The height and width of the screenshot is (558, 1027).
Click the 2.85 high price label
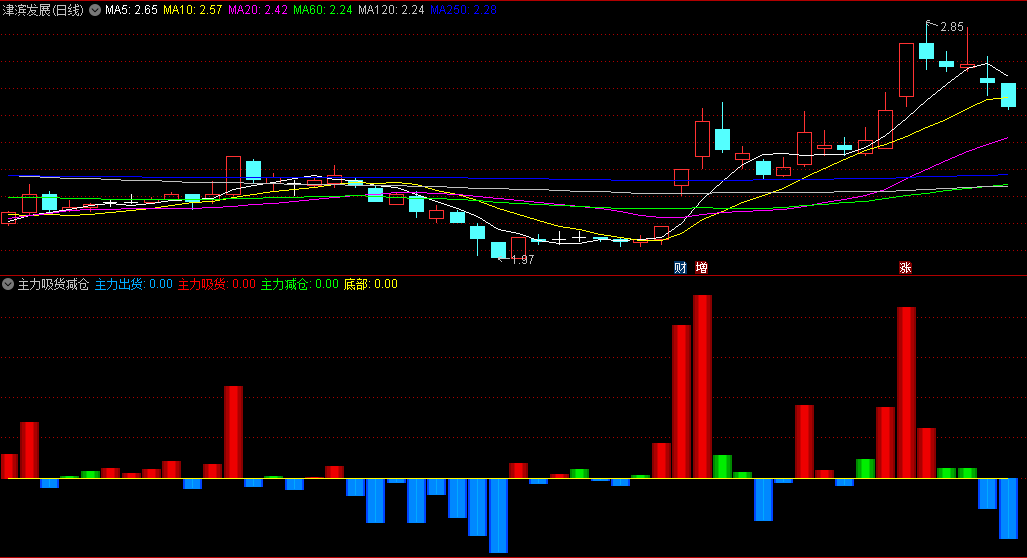pyautogui.click(x=952, y=27)
